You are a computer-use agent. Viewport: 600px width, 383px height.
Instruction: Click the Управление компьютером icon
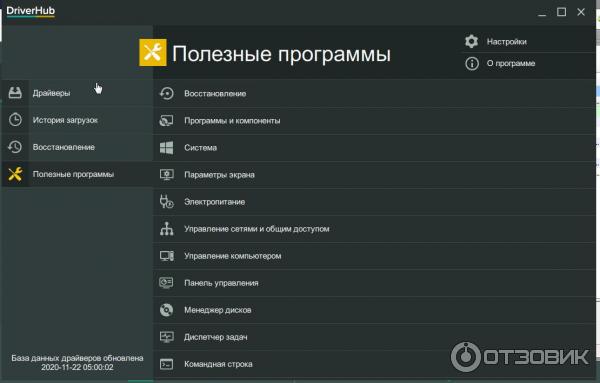coord(166,256)
